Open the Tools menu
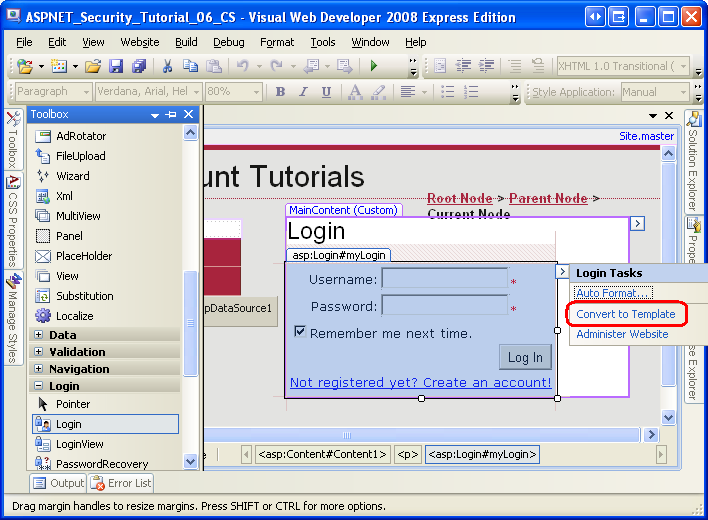Image resolution: width=708 pixels, height=520 pixels. coord(323,42)
